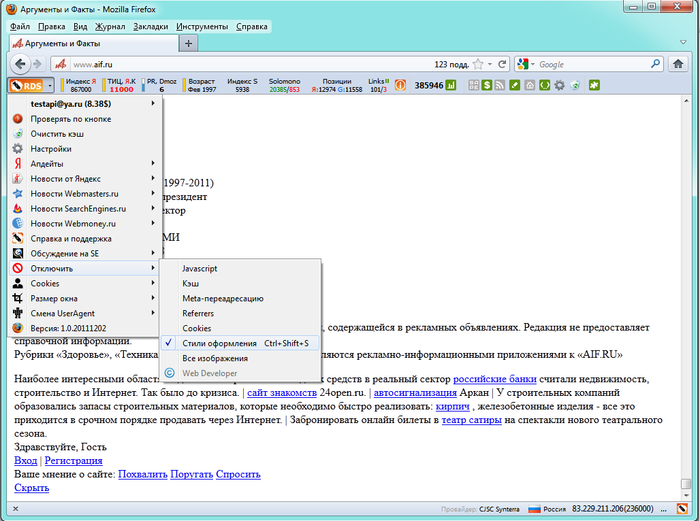The width and height of the screenshot is (700, 521).
Task: Go to the Home page icon
Action: pyautogui.click(x=678, y=64)
